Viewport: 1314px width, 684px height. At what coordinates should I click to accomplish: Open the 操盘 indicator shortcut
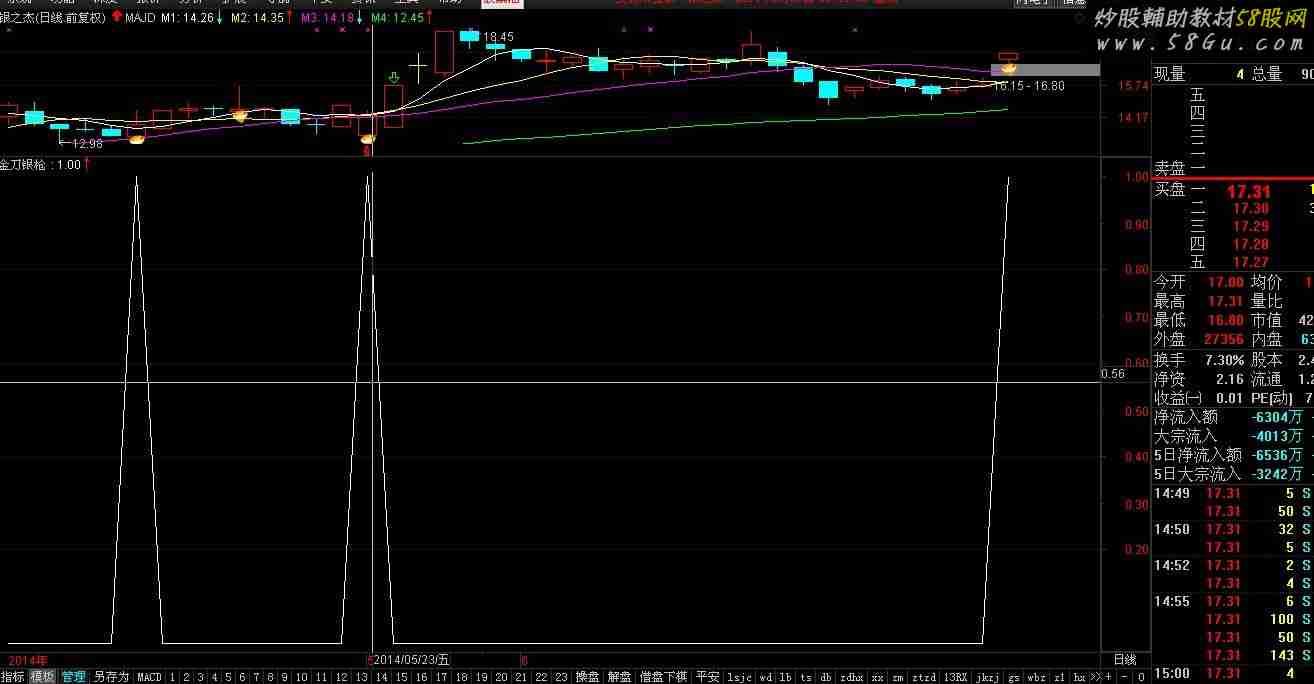[588, 677]
